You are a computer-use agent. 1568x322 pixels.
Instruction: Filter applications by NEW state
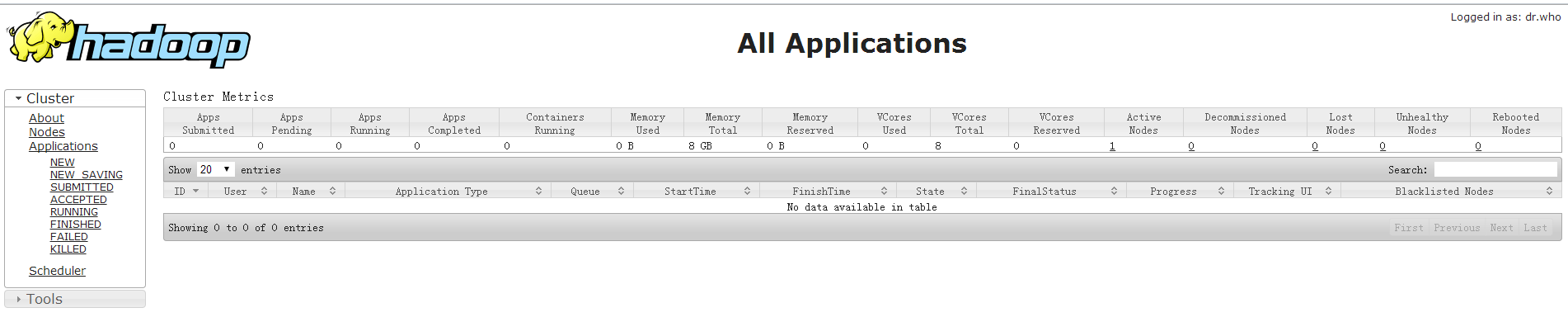(62, 163)
